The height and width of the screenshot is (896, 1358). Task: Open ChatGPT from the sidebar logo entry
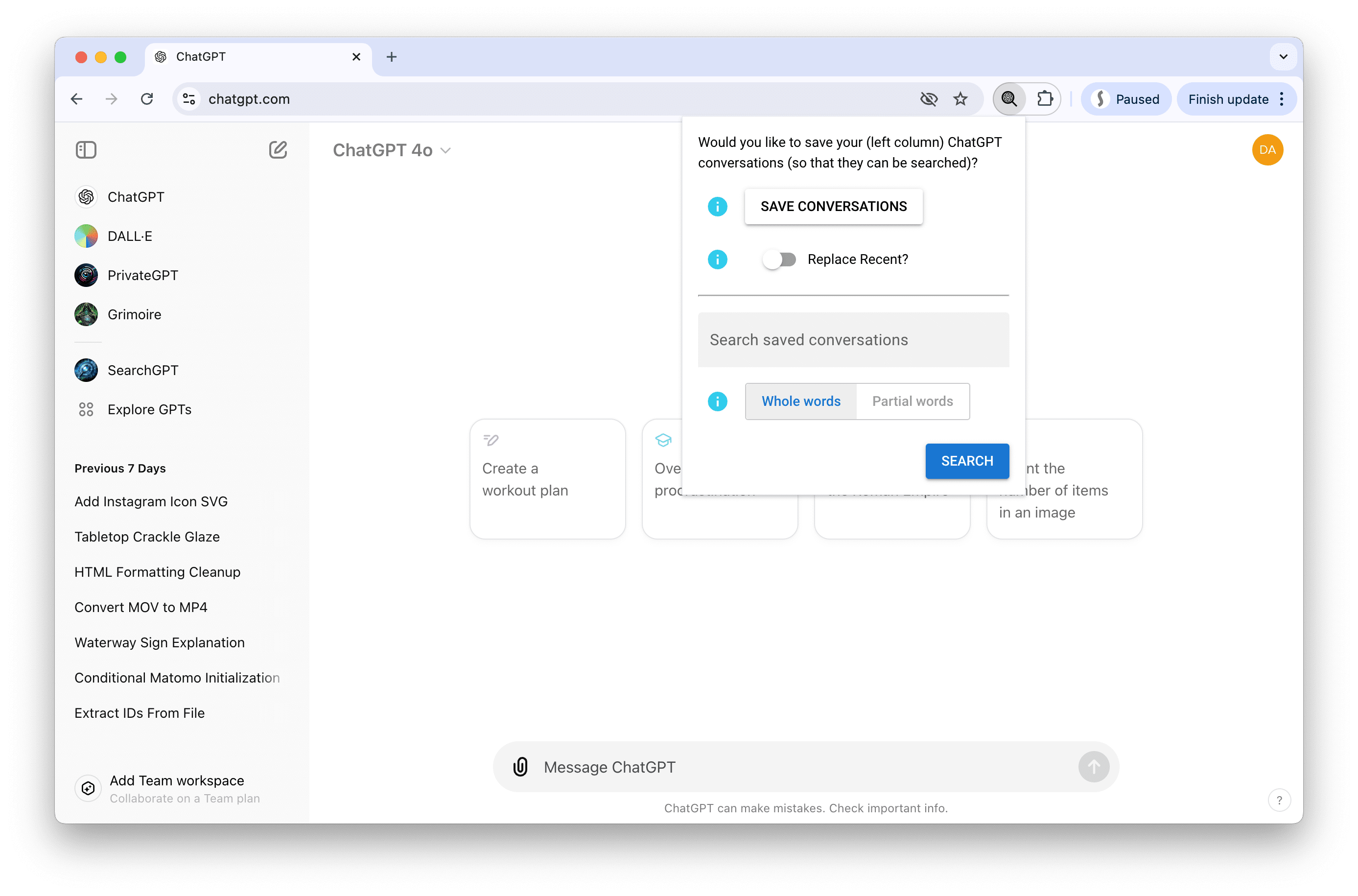point(86,197)
